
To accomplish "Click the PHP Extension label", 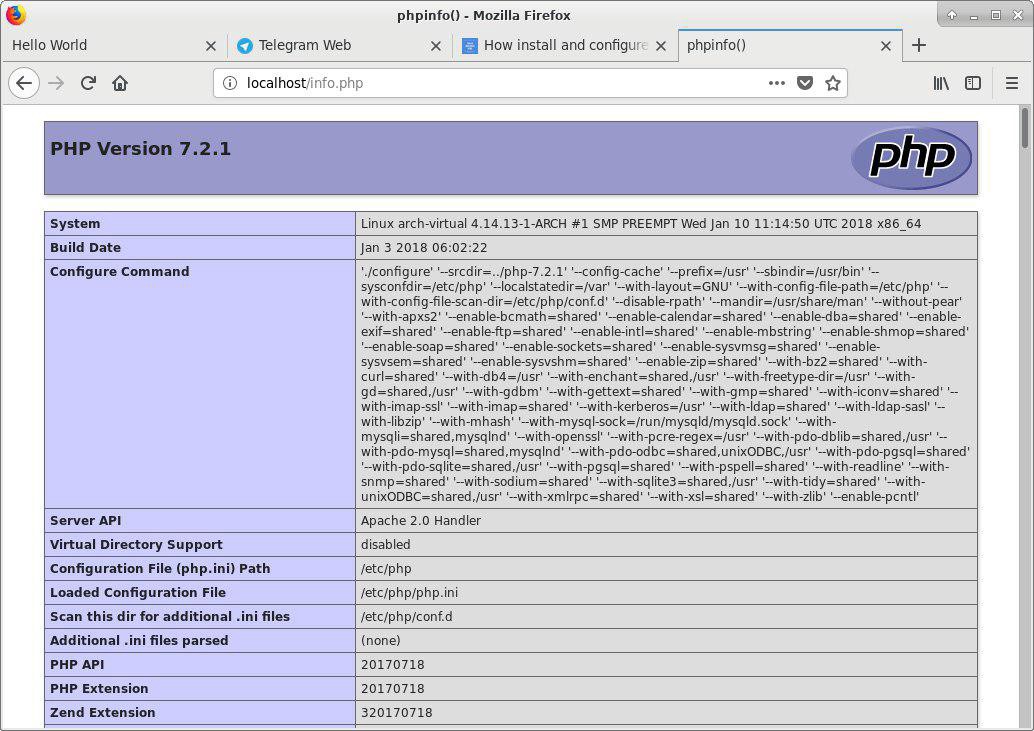I will (99, 688).
